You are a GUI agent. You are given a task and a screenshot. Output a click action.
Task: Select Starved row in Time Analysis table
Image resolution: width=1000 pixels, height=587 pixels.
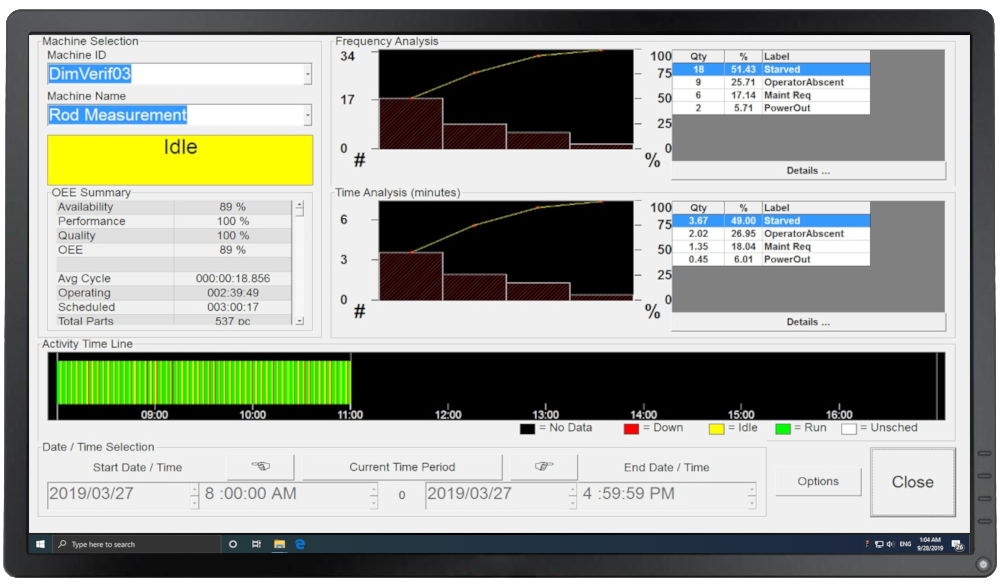[771, 221]
